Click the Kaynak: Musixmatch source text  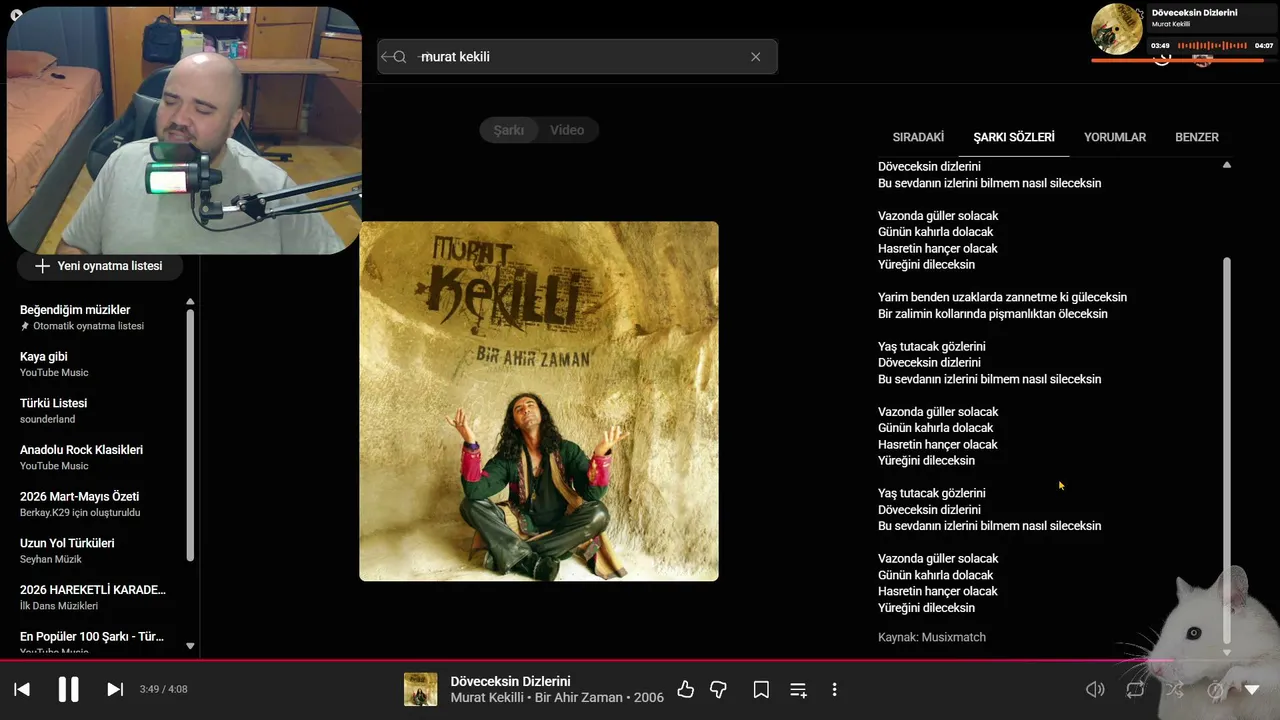click(932, 637)
